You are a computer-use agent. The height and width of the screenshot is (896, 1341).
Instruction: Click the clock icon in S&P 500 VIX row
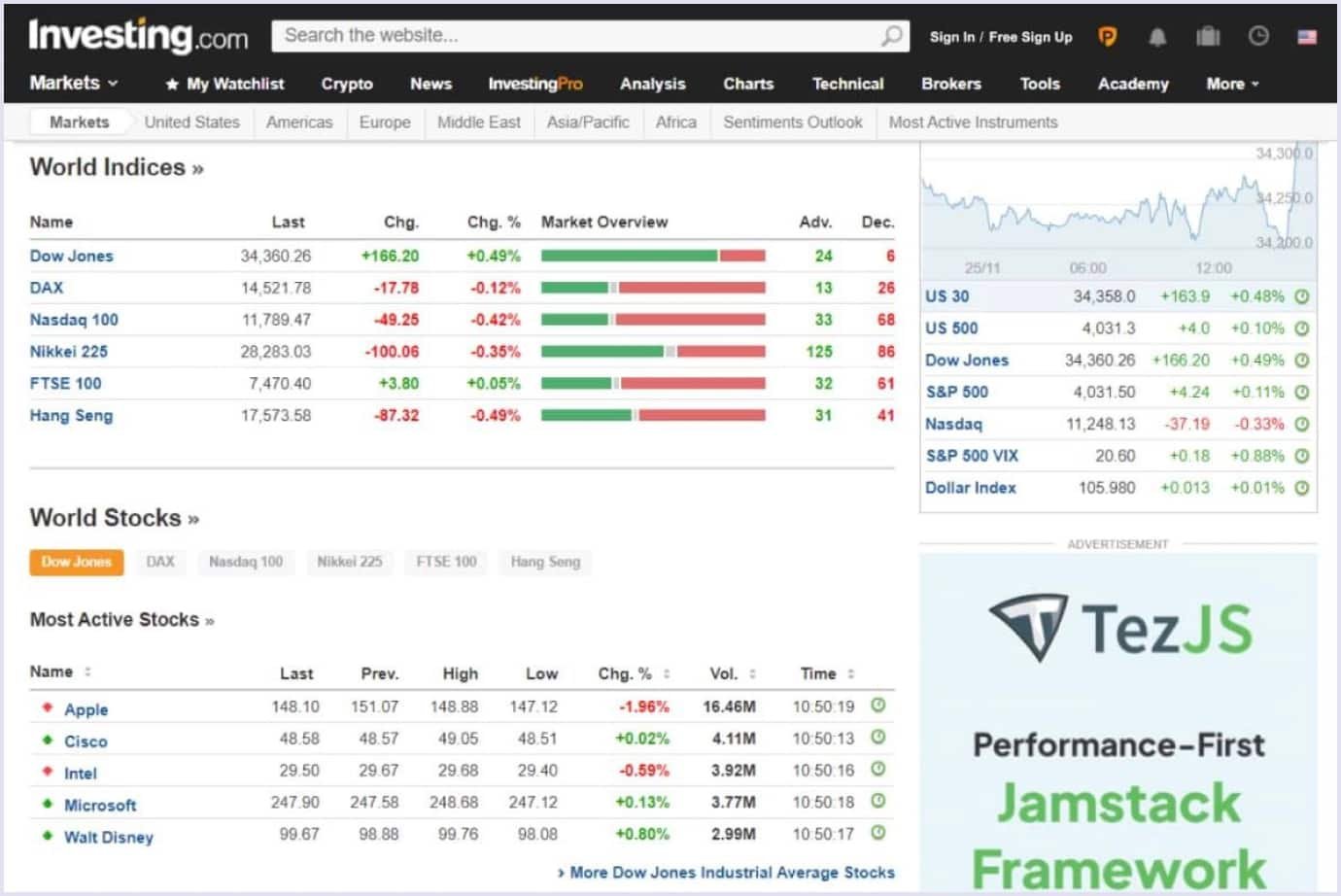[1302, 456]
